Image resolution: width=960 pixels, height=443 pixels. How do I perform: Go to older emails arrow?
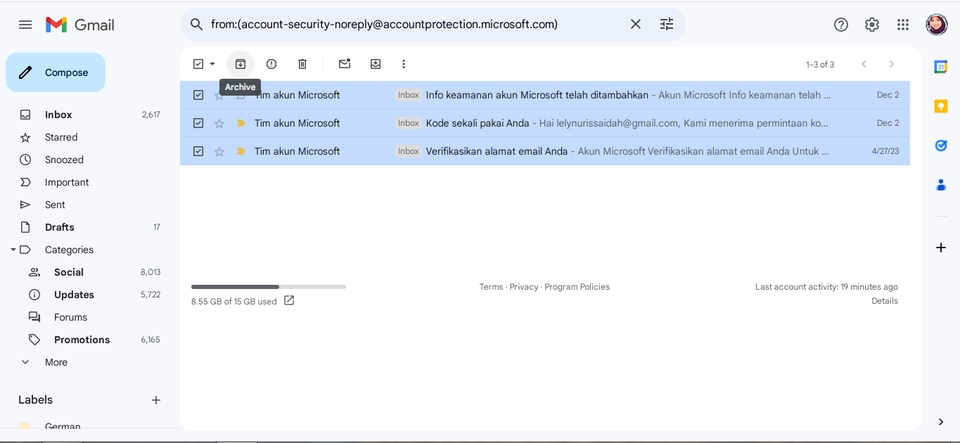point(891,64)
